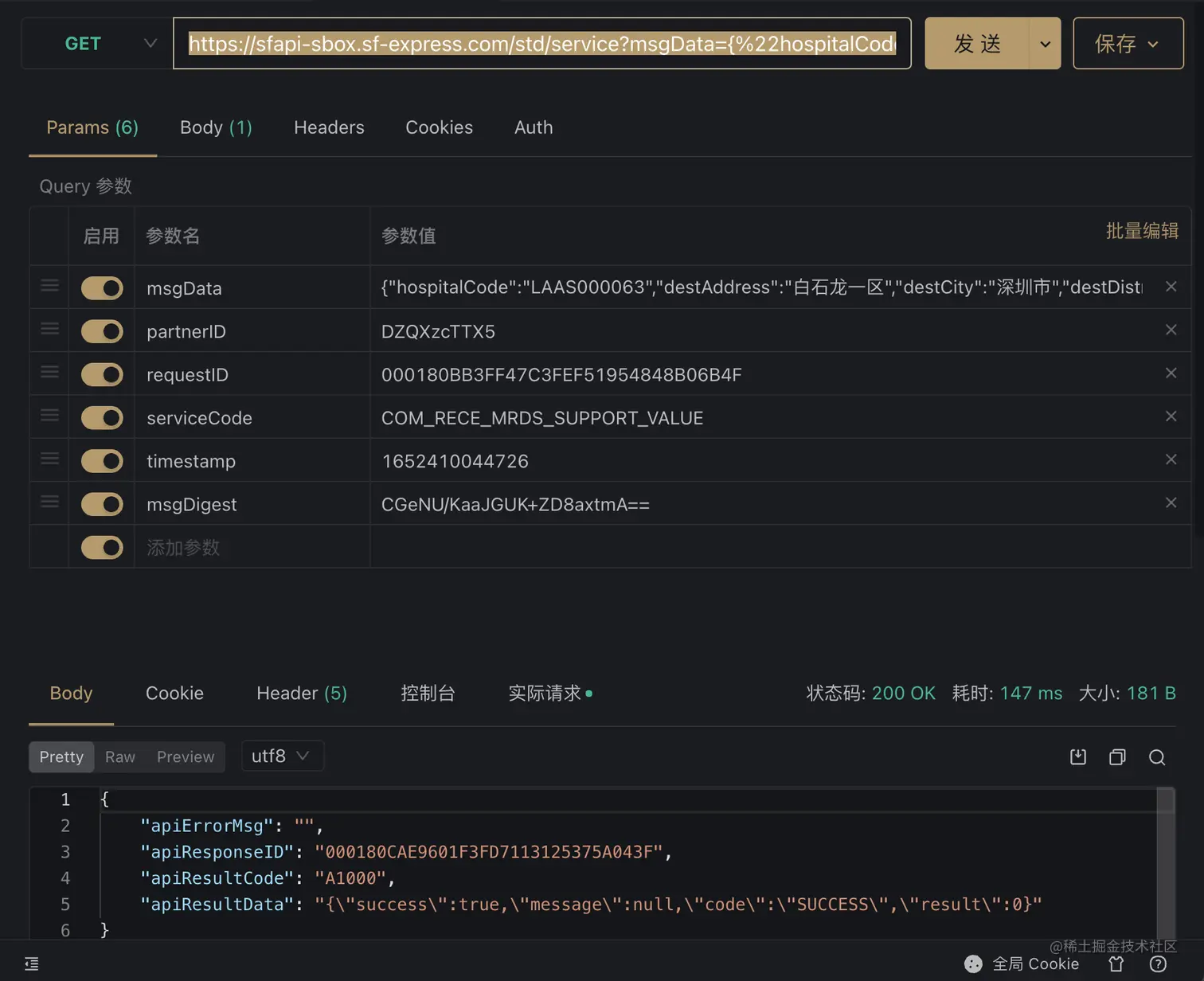Screen dimensions: 1204x981
Task: Click the requestID value 000180BB3FF47C3FEF51954848B06B4F
Action: tap(561, 374)
